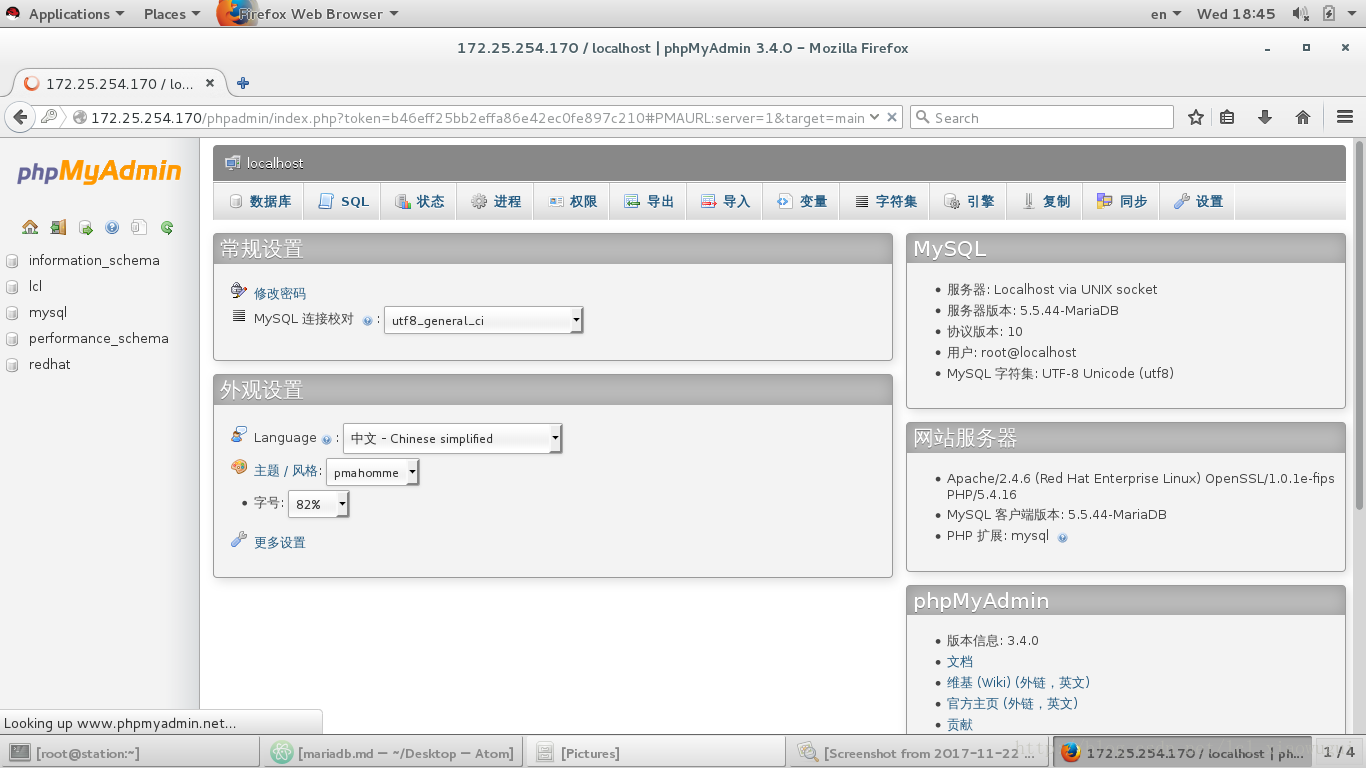The image size is (1366, 768).
Task: Click the muted volume icon in top bar
Action: [1300, 14]
